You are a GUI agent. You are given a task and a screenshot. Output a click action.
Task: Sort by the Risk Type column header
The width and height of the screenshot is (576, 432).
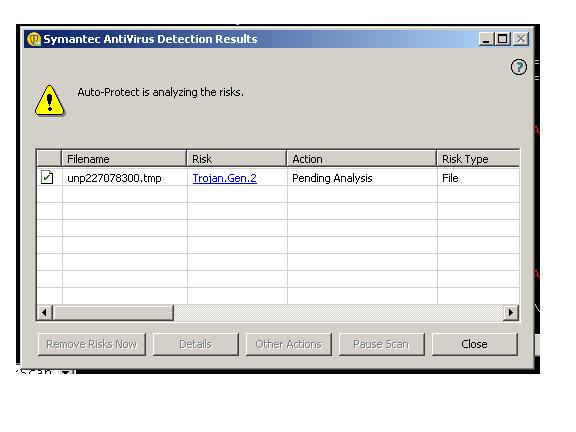(x=478, y=159)
